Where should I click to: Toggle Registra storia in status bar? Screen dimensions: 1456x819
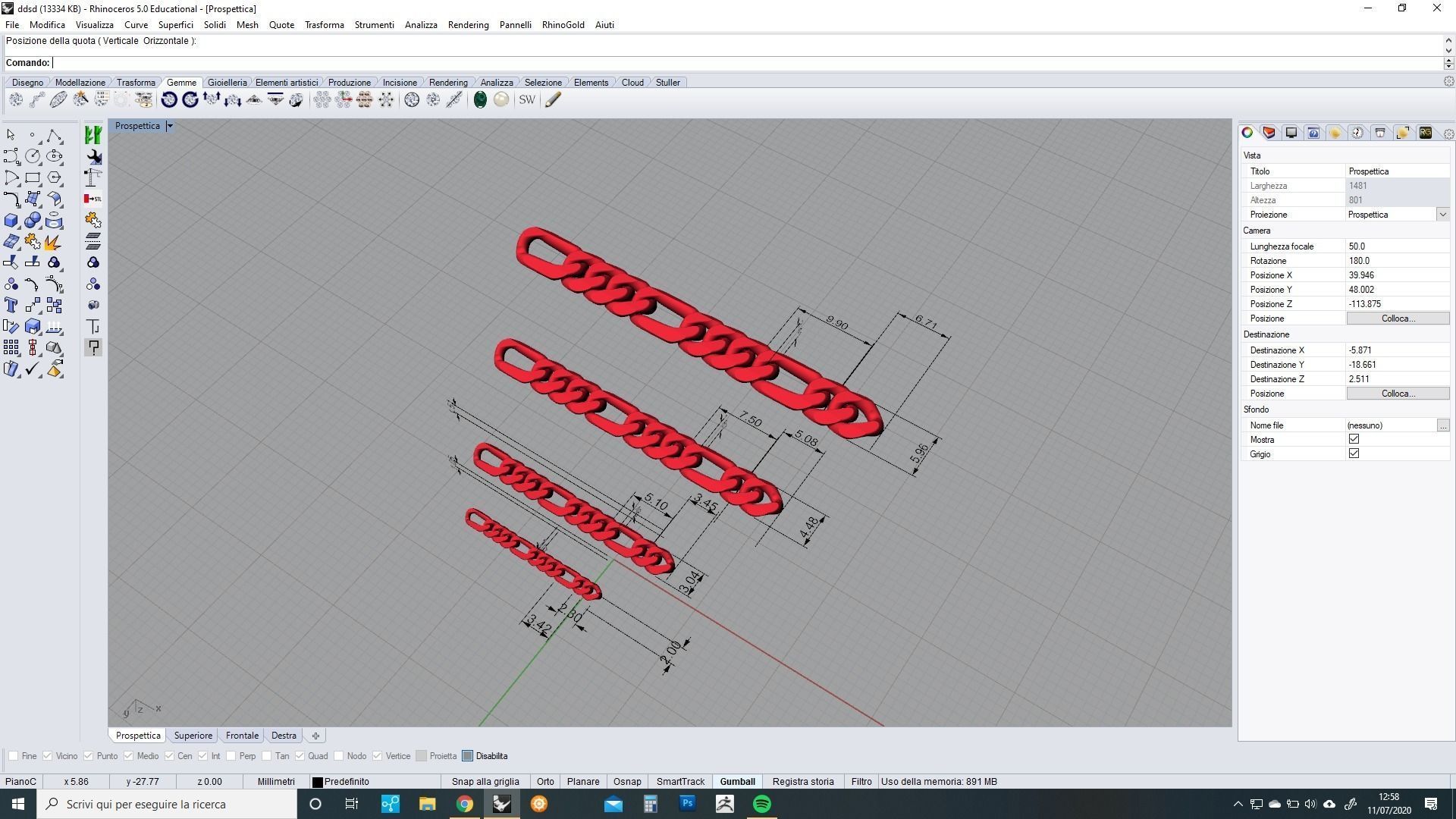pyautogui.click(x=803, y=781)
